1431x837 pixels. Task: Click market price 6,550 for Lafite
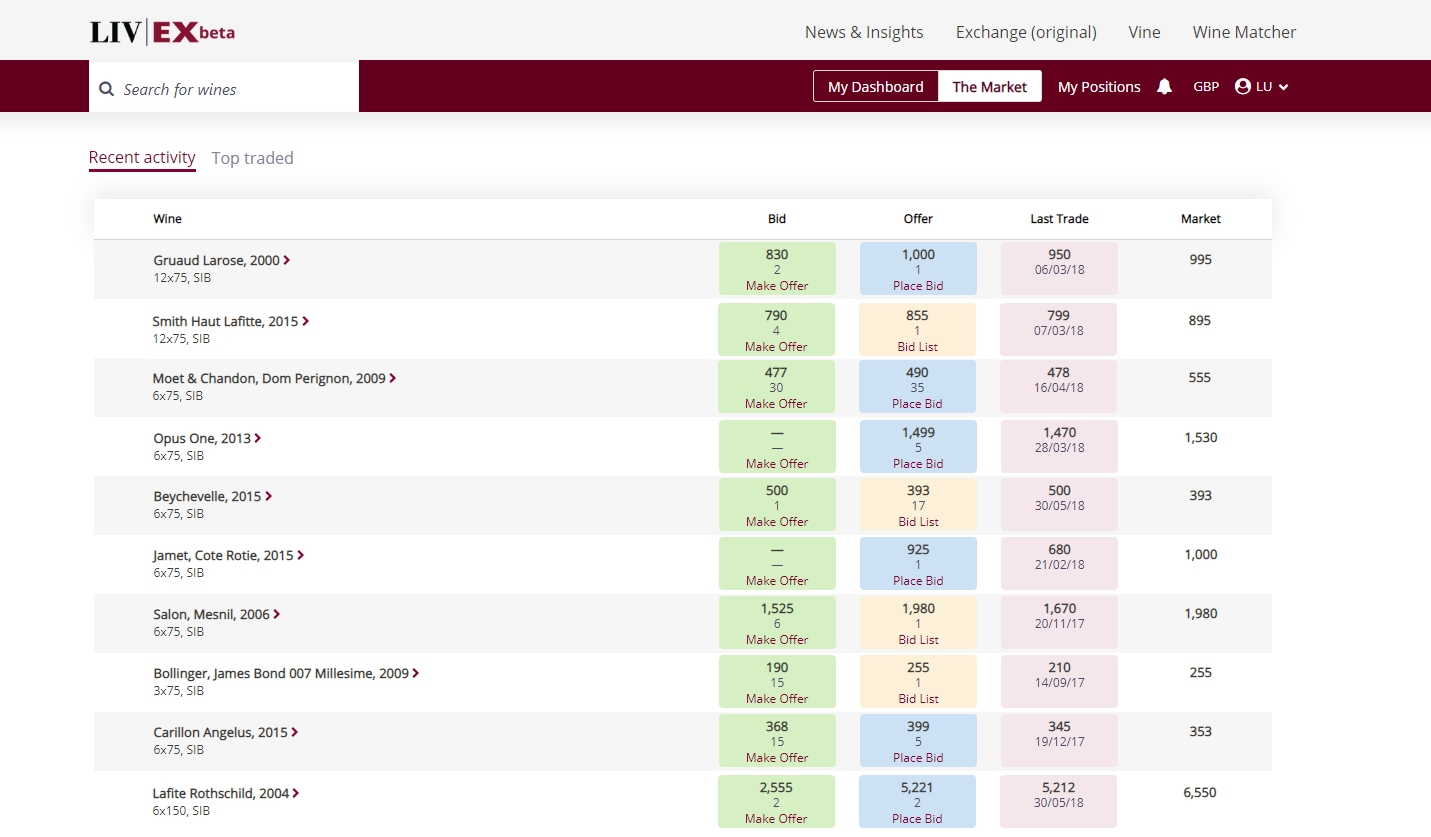[1200, 793]
